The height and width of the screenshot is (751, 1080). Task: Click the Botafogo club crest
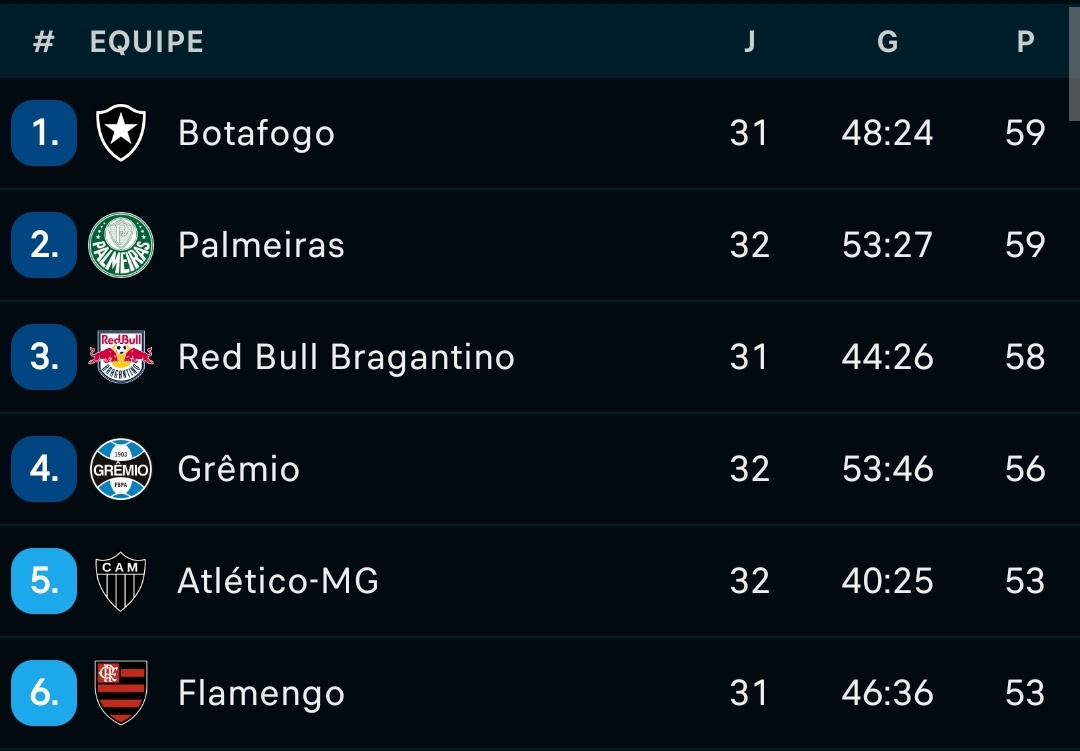click(121, 134)
